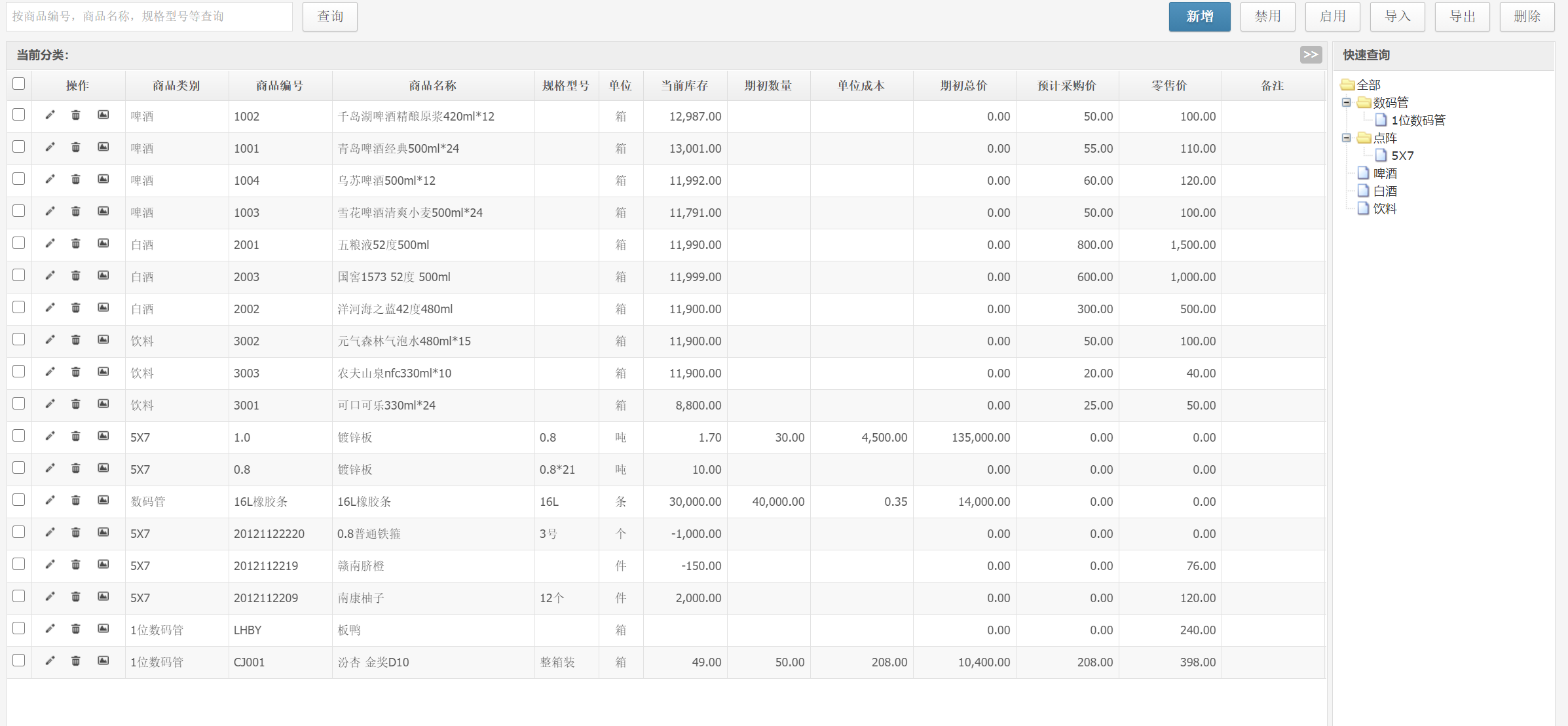Collapse quick query panel with >> button
The height and width of the screenshot is (726, 1568).
pos(1311,55)
